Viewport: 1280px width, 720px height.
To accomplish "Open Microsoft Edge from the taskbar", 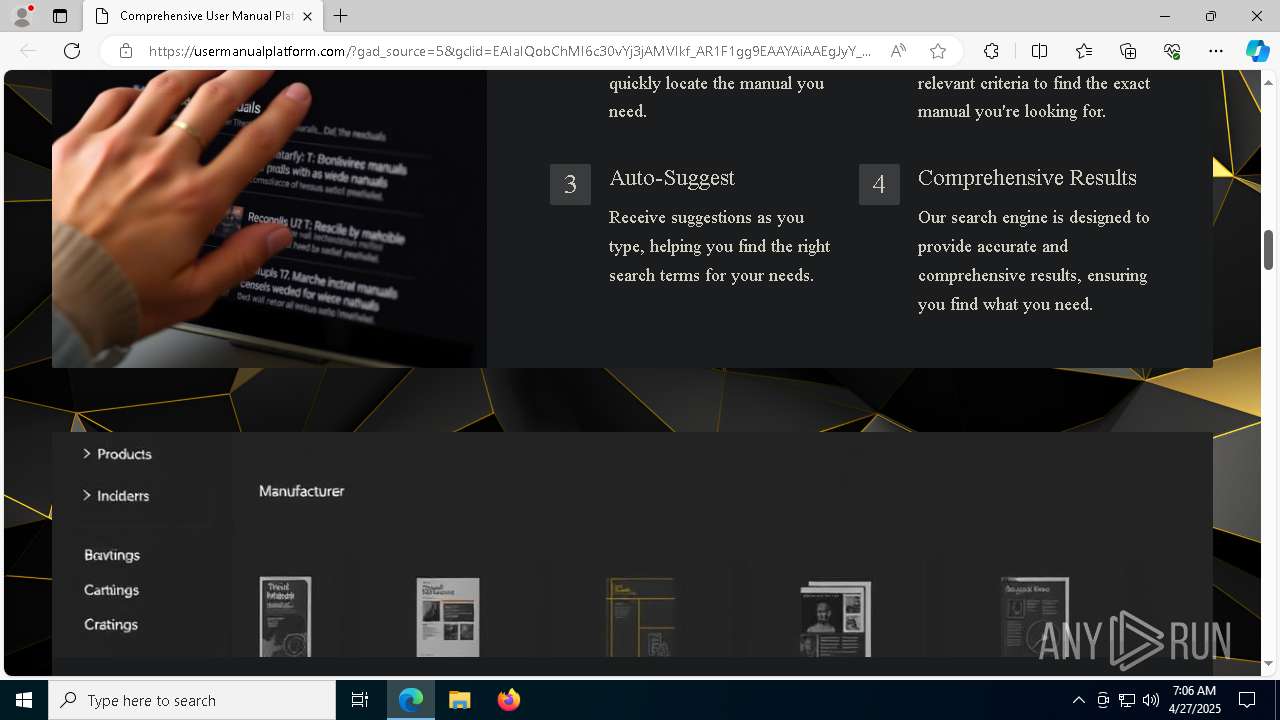I will pos(411,700).
